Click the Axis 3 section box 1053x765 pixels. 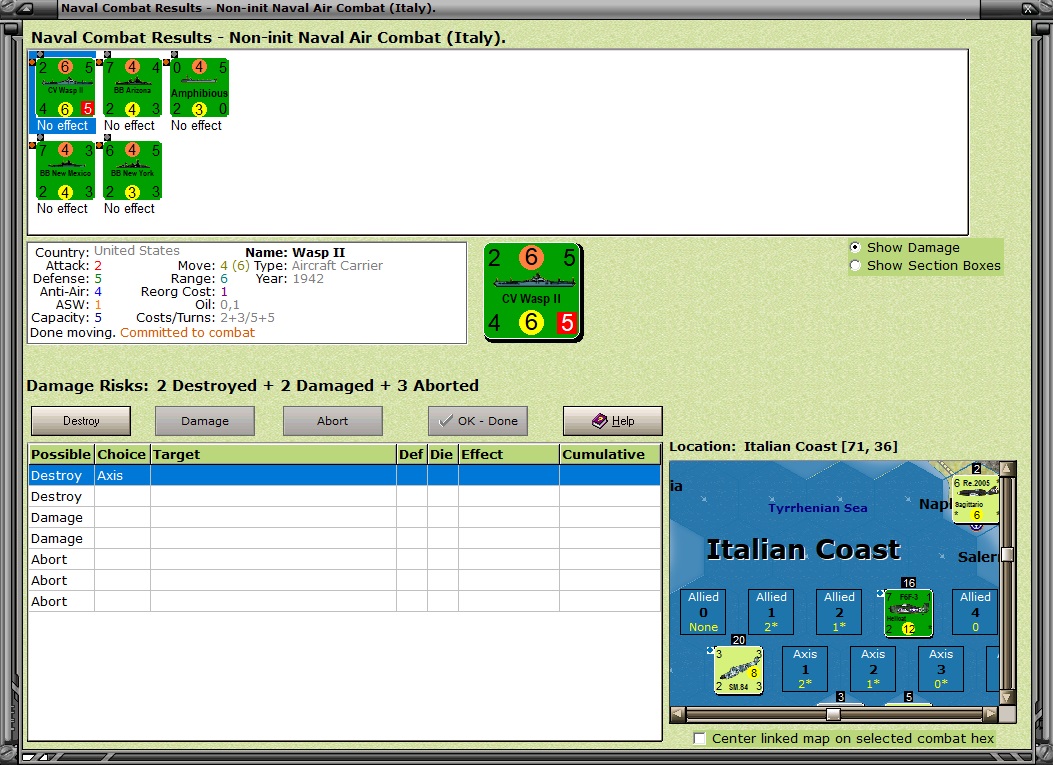tap(940, 669)
